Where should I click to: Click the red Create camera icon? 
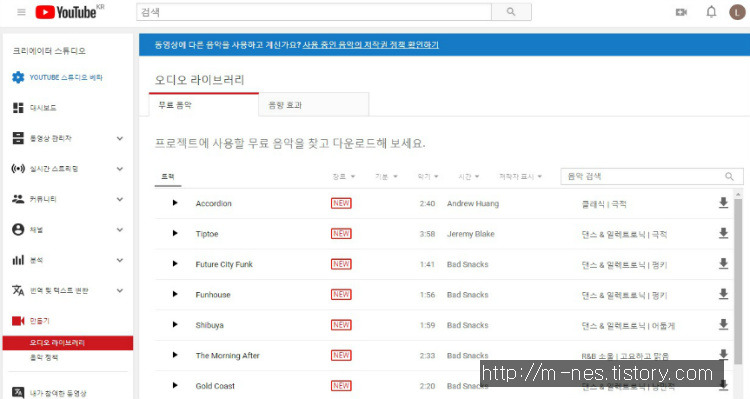[x=18, y=321]
